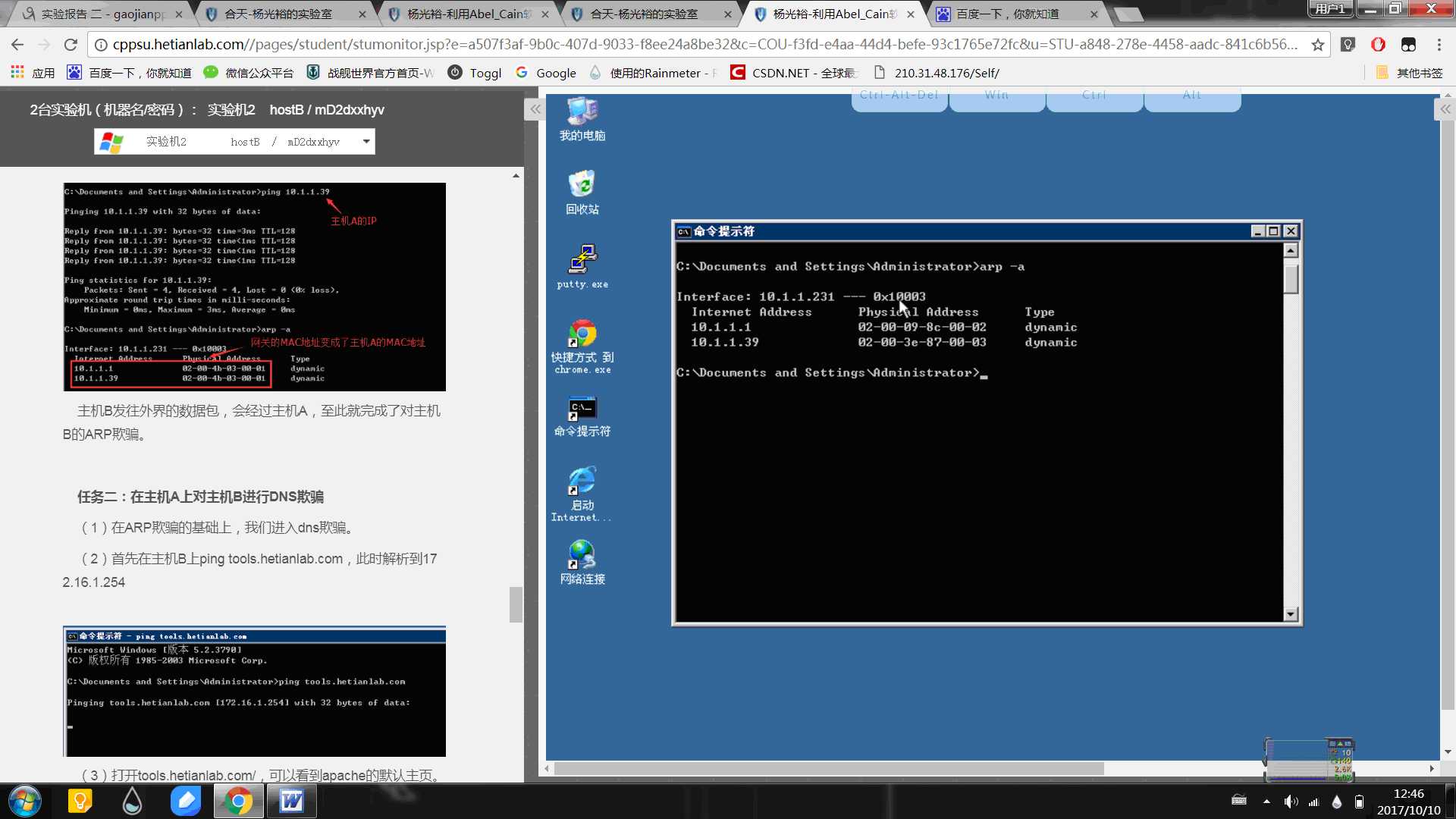Open 我的电脑 desktop icon
This screenshot has height=819, width=1456.
point(582,119)
